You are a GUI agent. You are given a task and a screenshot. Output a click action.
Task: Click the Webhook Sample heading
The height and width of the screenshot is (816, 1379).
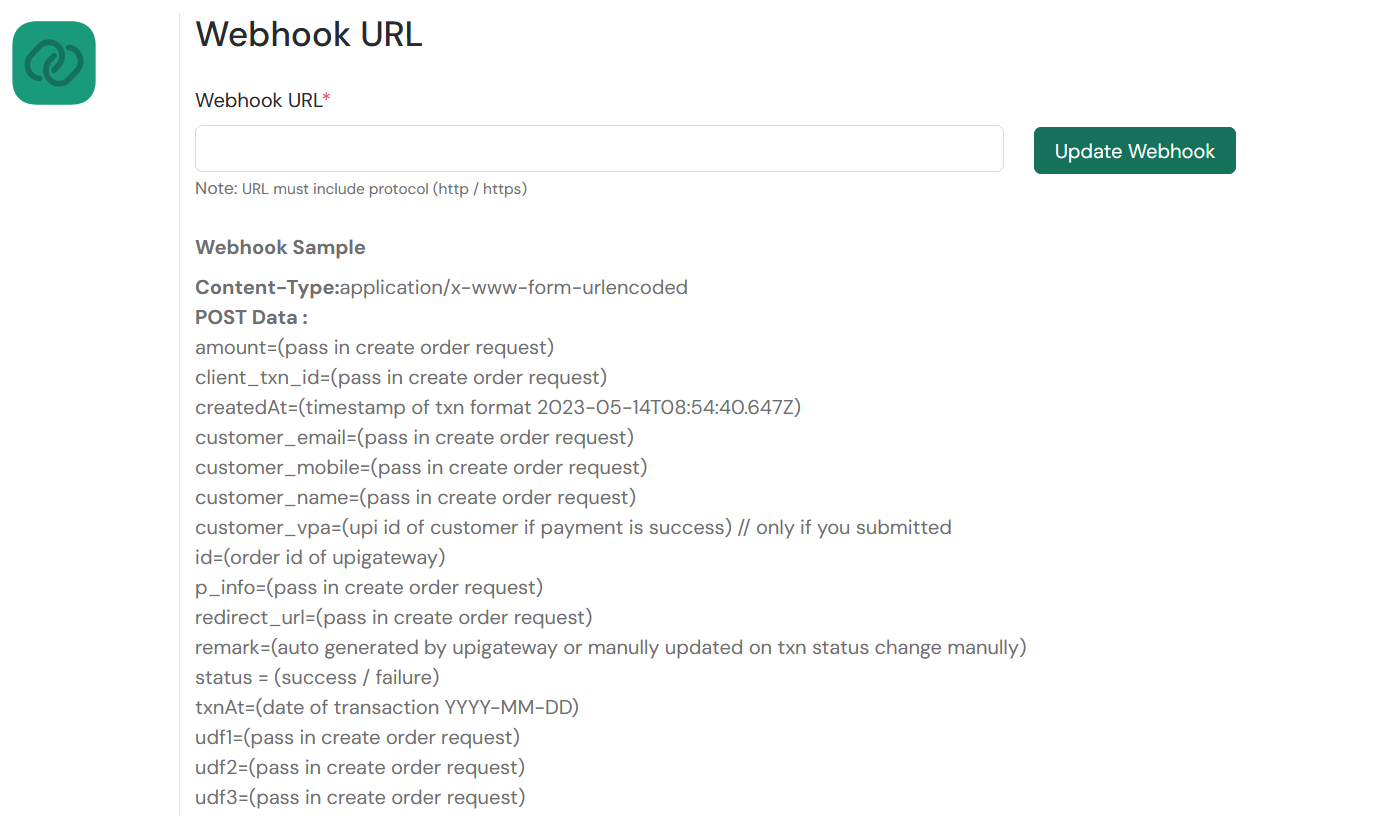280,247
